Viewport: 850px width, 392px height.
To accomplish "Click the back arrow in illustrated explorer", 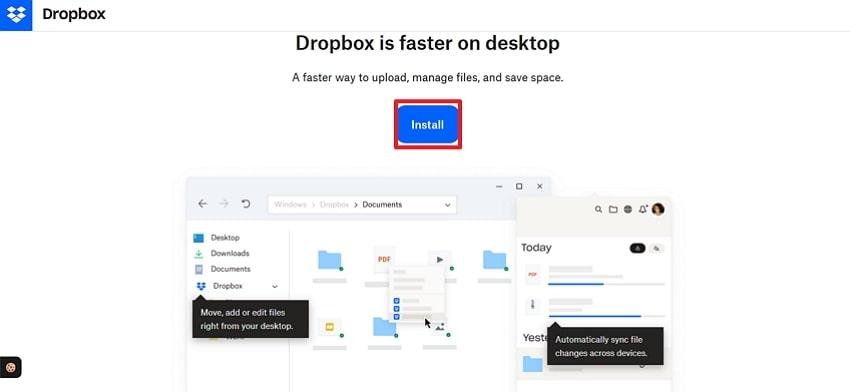I will 203,204.
